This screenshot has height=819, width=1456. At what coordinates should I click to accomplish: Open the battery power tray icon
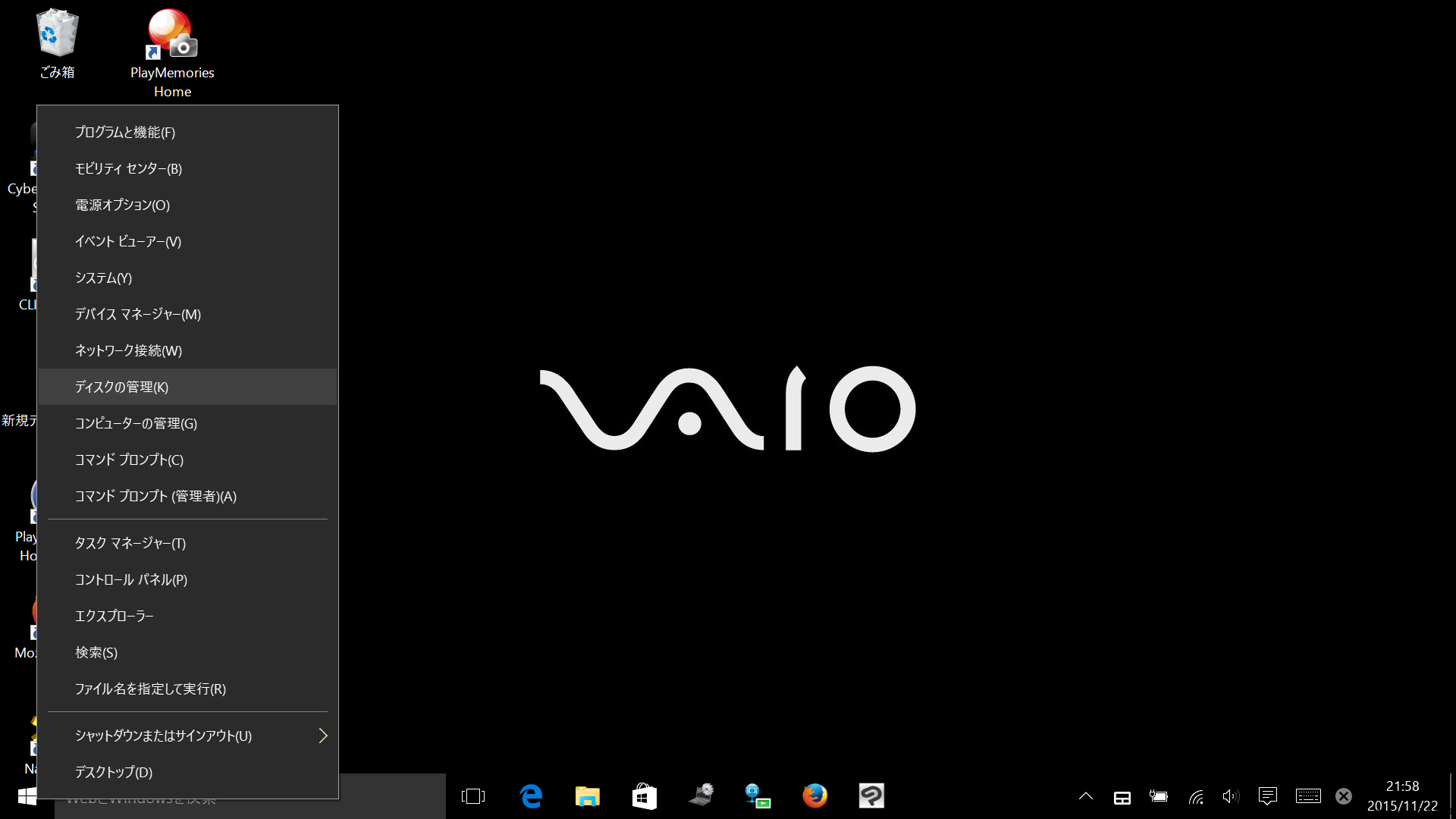[x=1158, y=796]
